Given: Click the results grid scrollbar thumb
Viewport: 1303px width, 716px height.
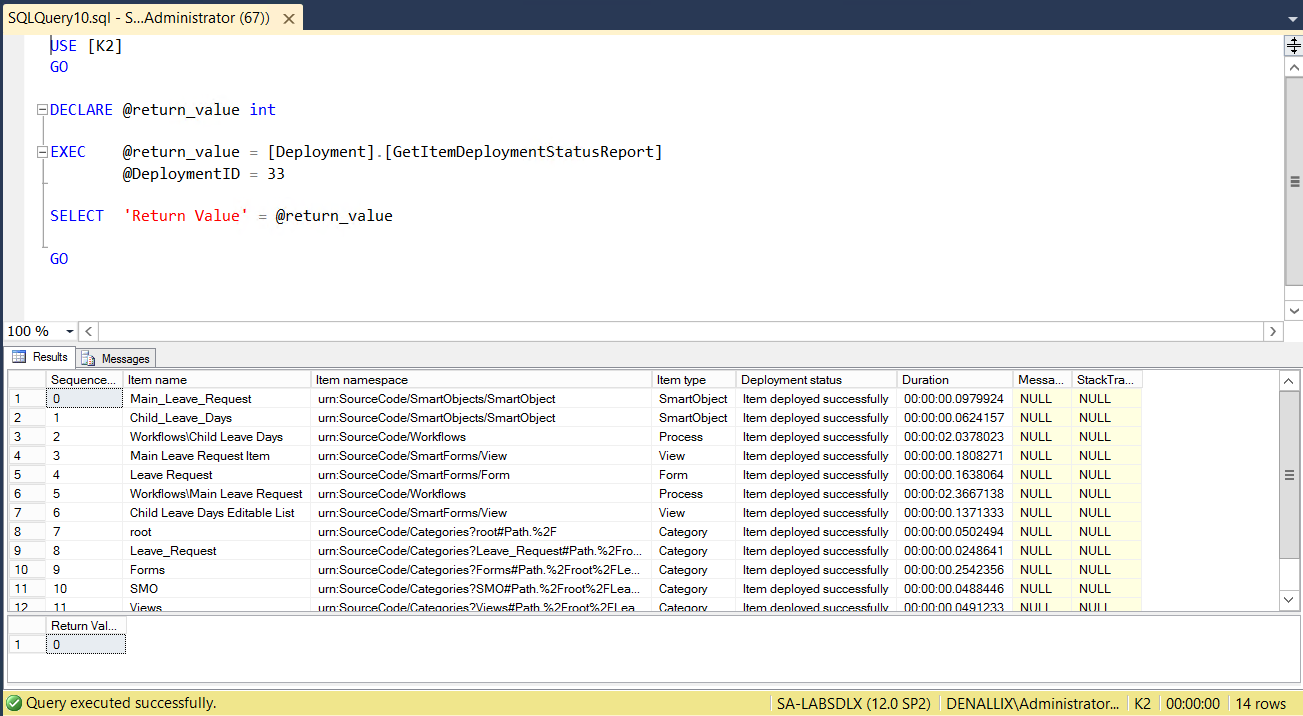Looking at the screenshot, I should pos(1290,476).
